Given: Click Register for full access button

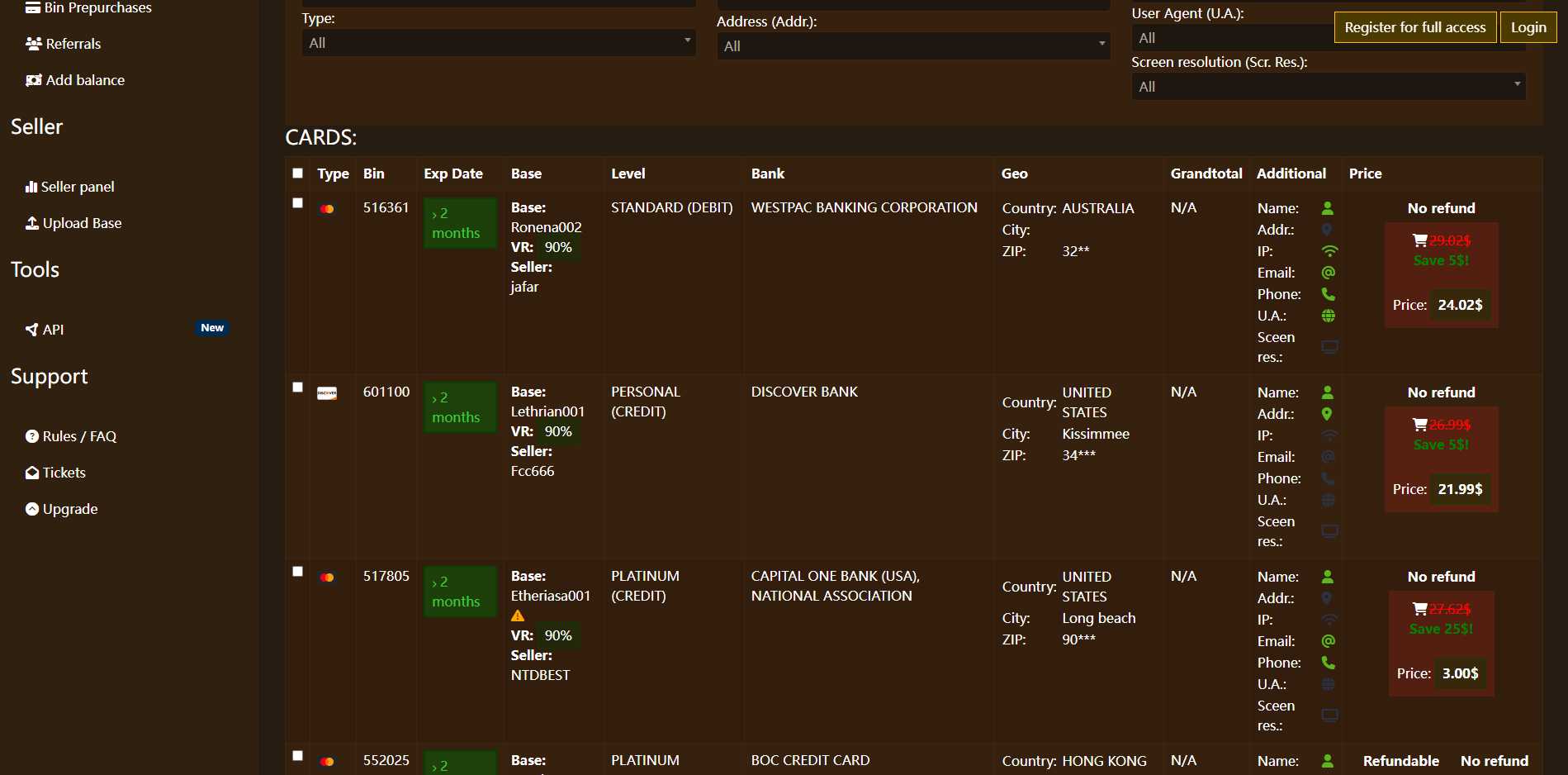Looking at the screenshot, I should coord(1415,27).
